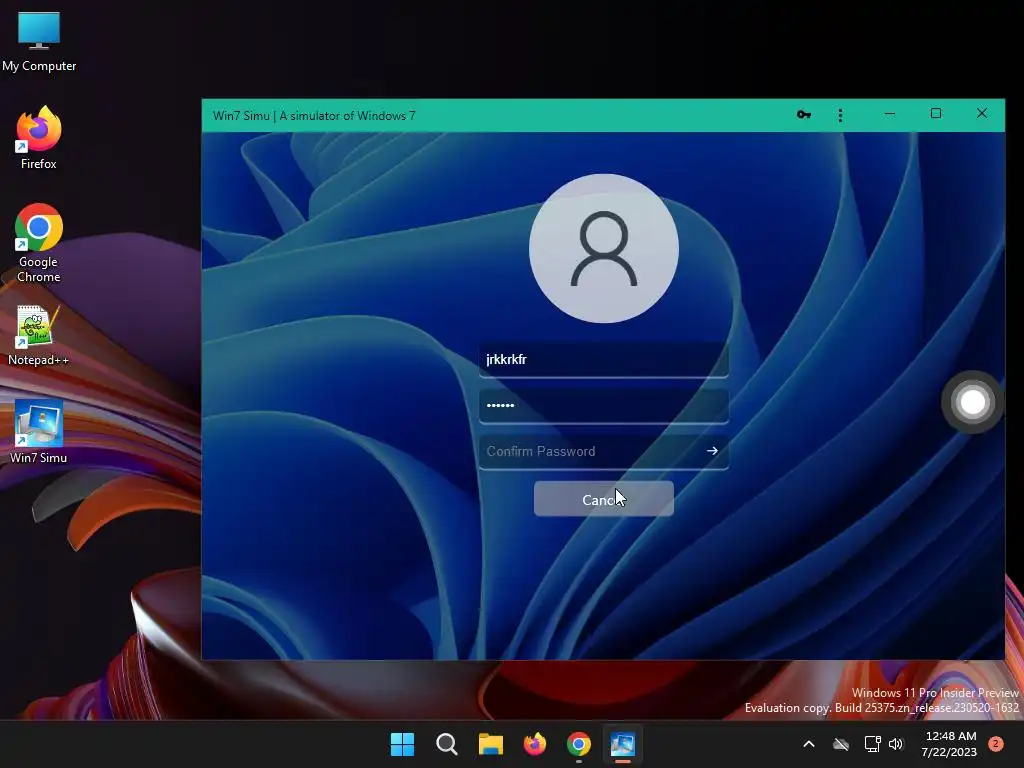
Task: Click the key icon in Win7 Simu title bar
Action: click(x=804, y=115)
